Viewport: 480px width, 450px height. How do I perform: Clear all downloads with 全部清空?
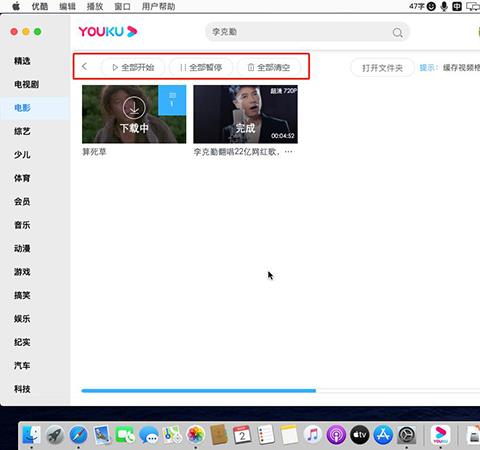(x=269, y=67)
